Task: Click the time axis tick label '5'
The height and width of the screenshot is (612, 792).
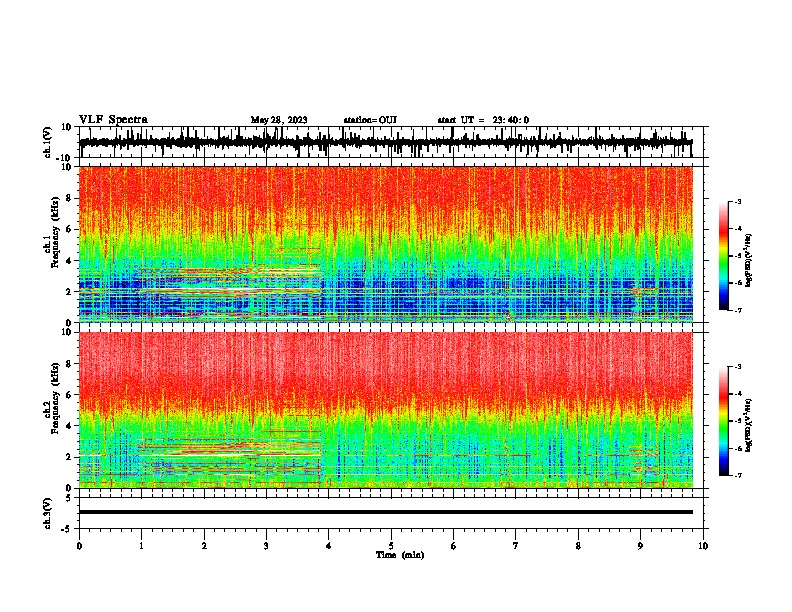Action: (391, 546)
